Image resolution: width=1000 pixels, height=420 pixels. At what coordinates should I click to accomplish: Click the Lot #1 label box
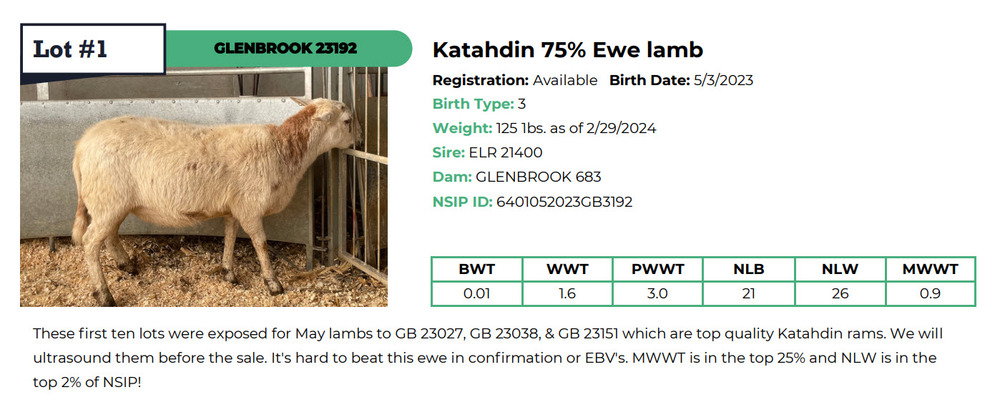[x=93, y=49]
